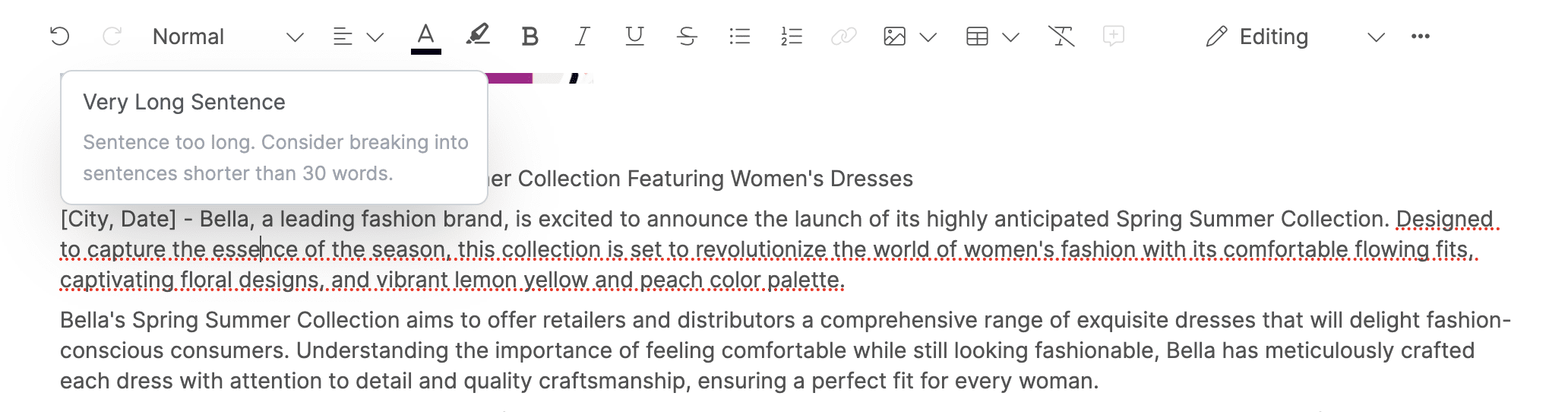Expand the alignment options chevron
Screen dimensions: 1568x412
(x=375, y=36)
